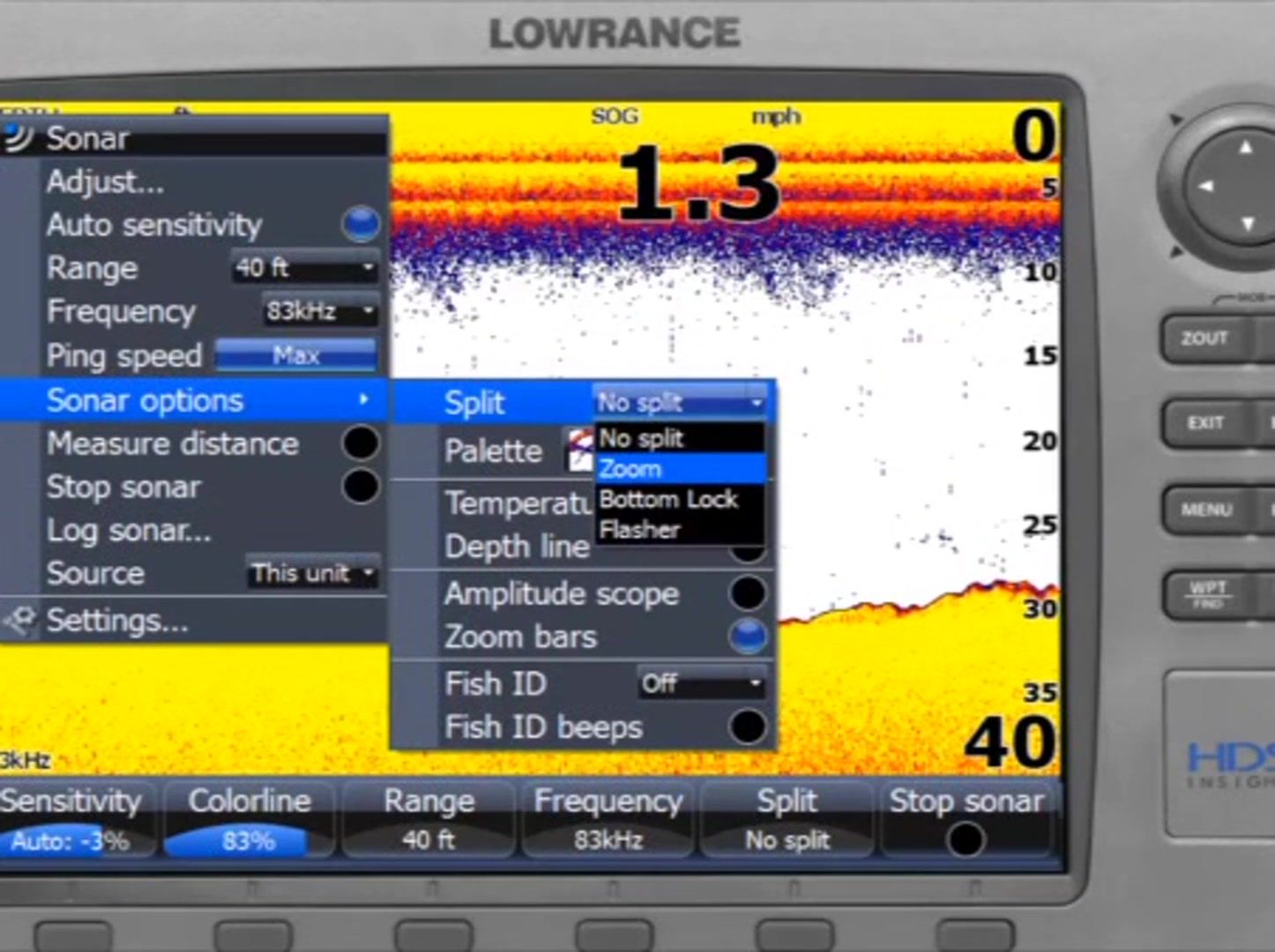The height and width of the screenshot is (952, 1275).
Task: Click the Split No split softkey
Action: pyautogui.click(x=787, y=820)
